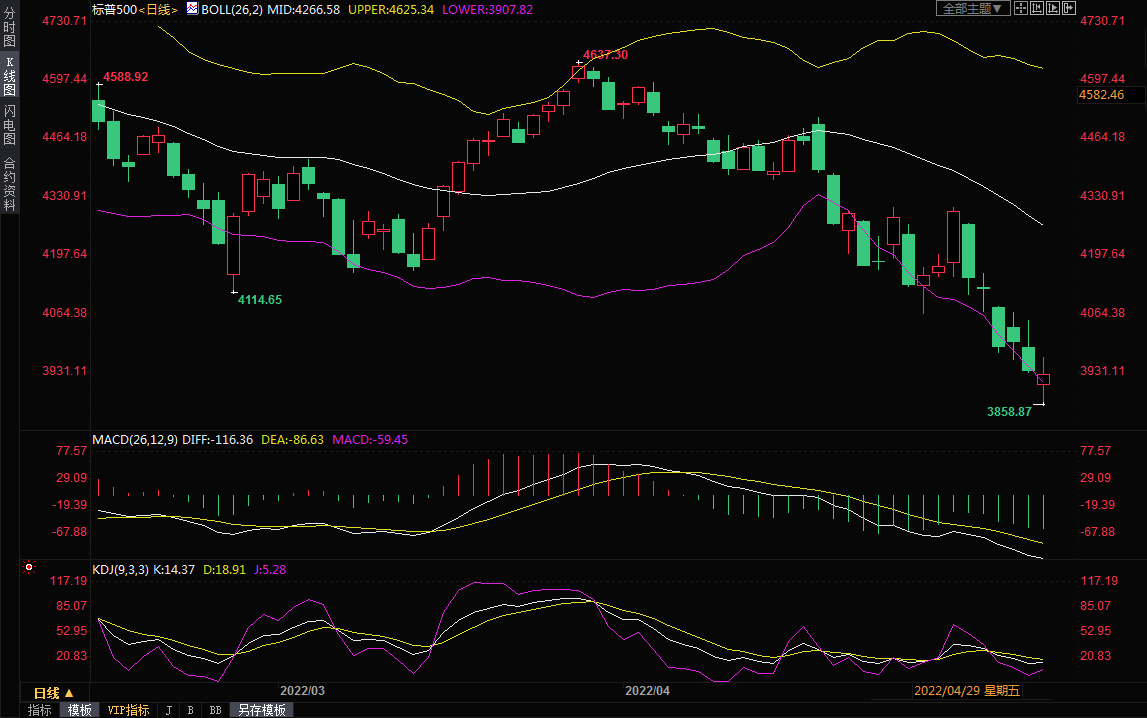Screen dimensions: 1147x718
Task: Click the BB template button
Action: [x=215, y=710]
